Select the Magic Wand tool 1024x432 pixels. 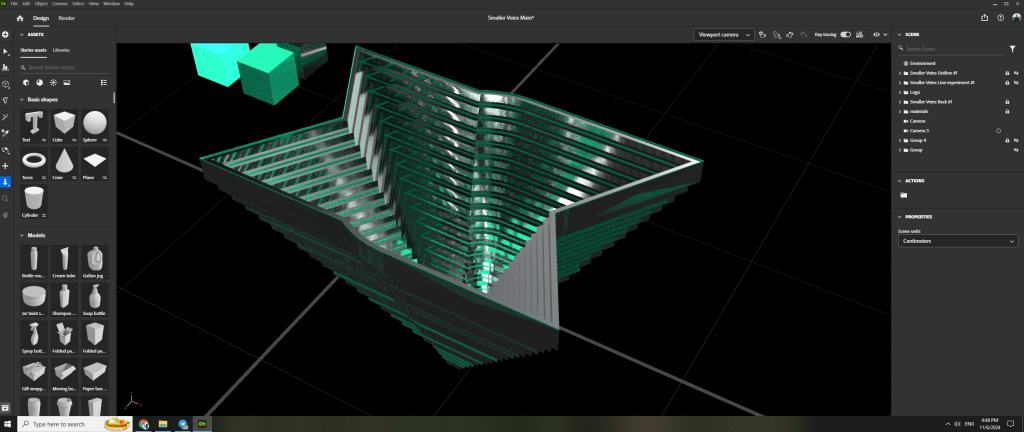coord(6,117)
